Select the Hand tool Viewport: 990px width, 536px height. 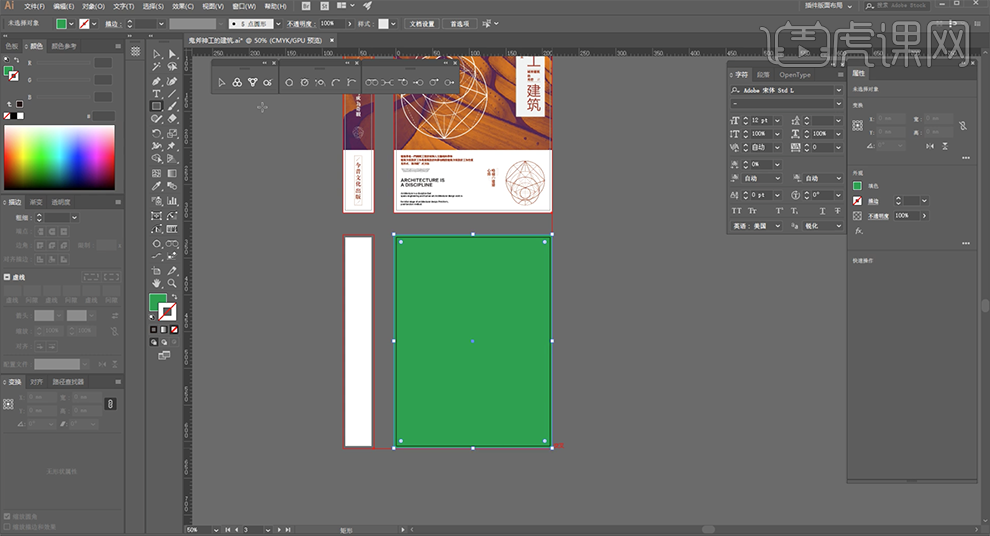point(157,283)
